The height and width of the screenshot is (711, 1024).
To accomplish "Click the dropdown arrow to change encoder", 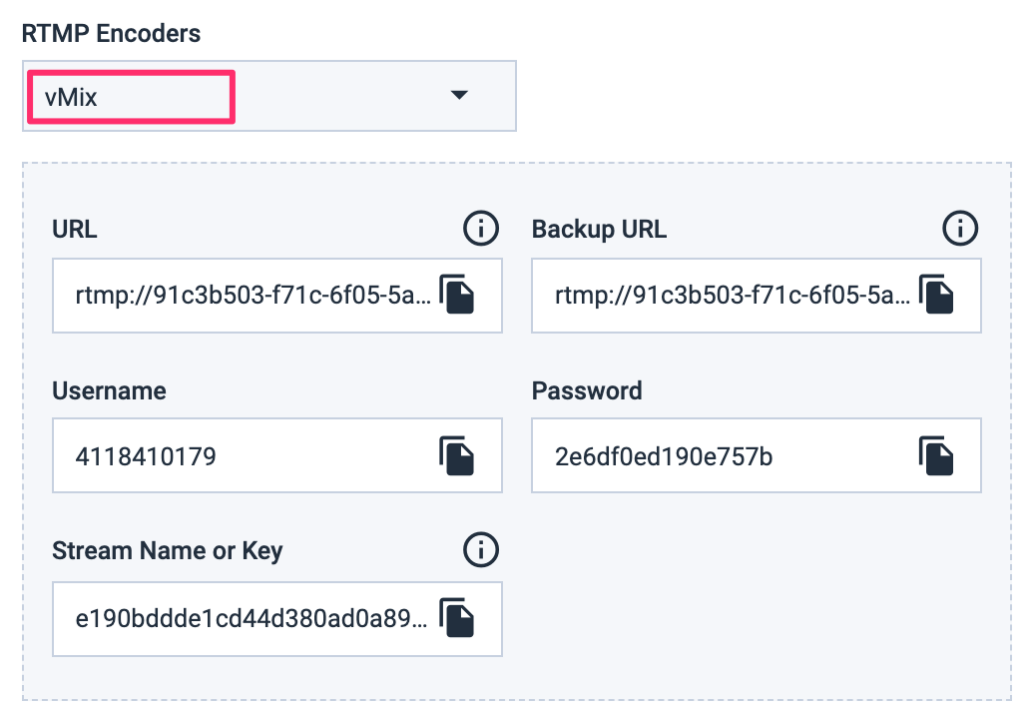I will tap(459, 96).
